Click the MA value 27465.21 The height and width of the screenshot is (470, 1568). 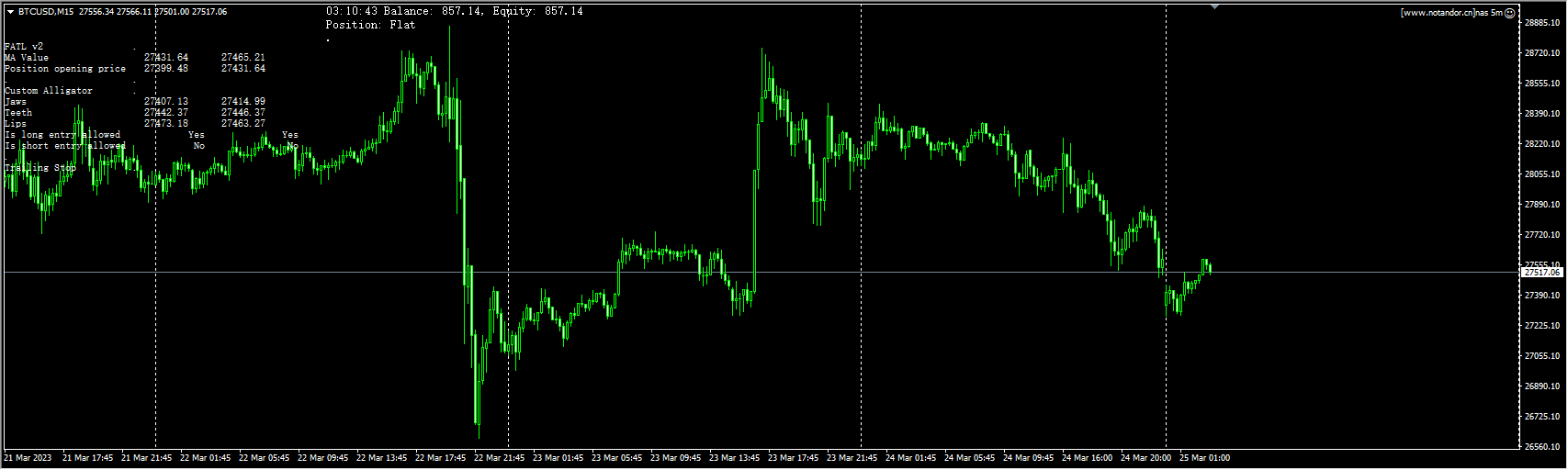(243, 57)
